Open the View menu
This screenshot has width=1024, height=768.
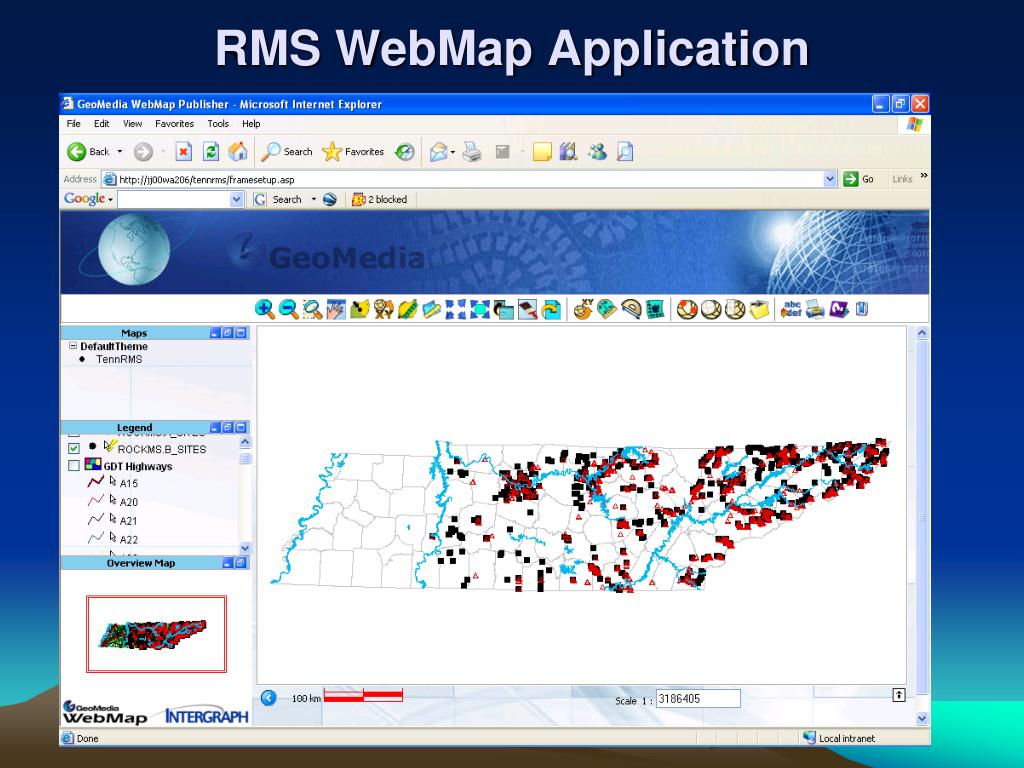pos(132,123)
